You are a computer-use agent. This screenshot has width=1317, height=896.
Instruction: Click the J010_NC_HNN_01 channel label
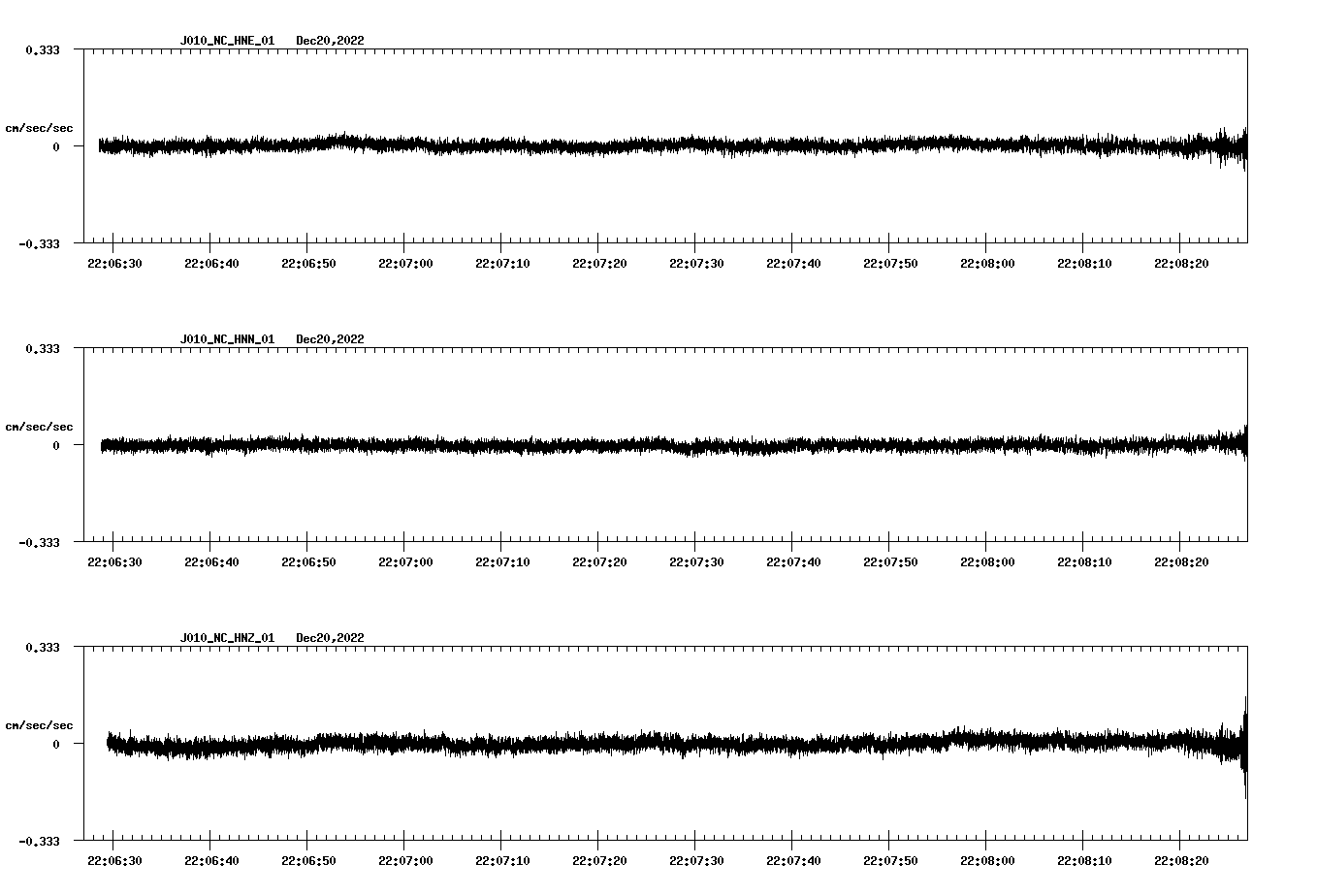coord(227,338)
